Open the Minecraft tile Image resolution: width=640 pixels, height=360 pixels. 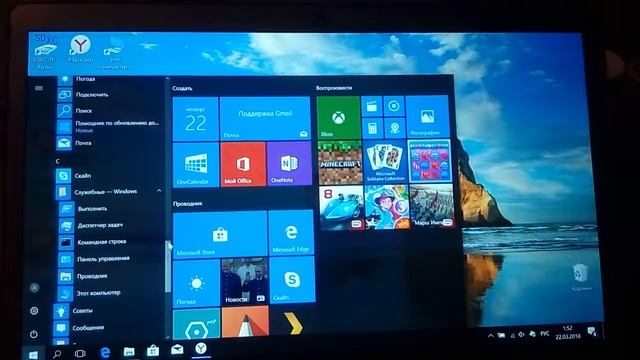[340, 162]
